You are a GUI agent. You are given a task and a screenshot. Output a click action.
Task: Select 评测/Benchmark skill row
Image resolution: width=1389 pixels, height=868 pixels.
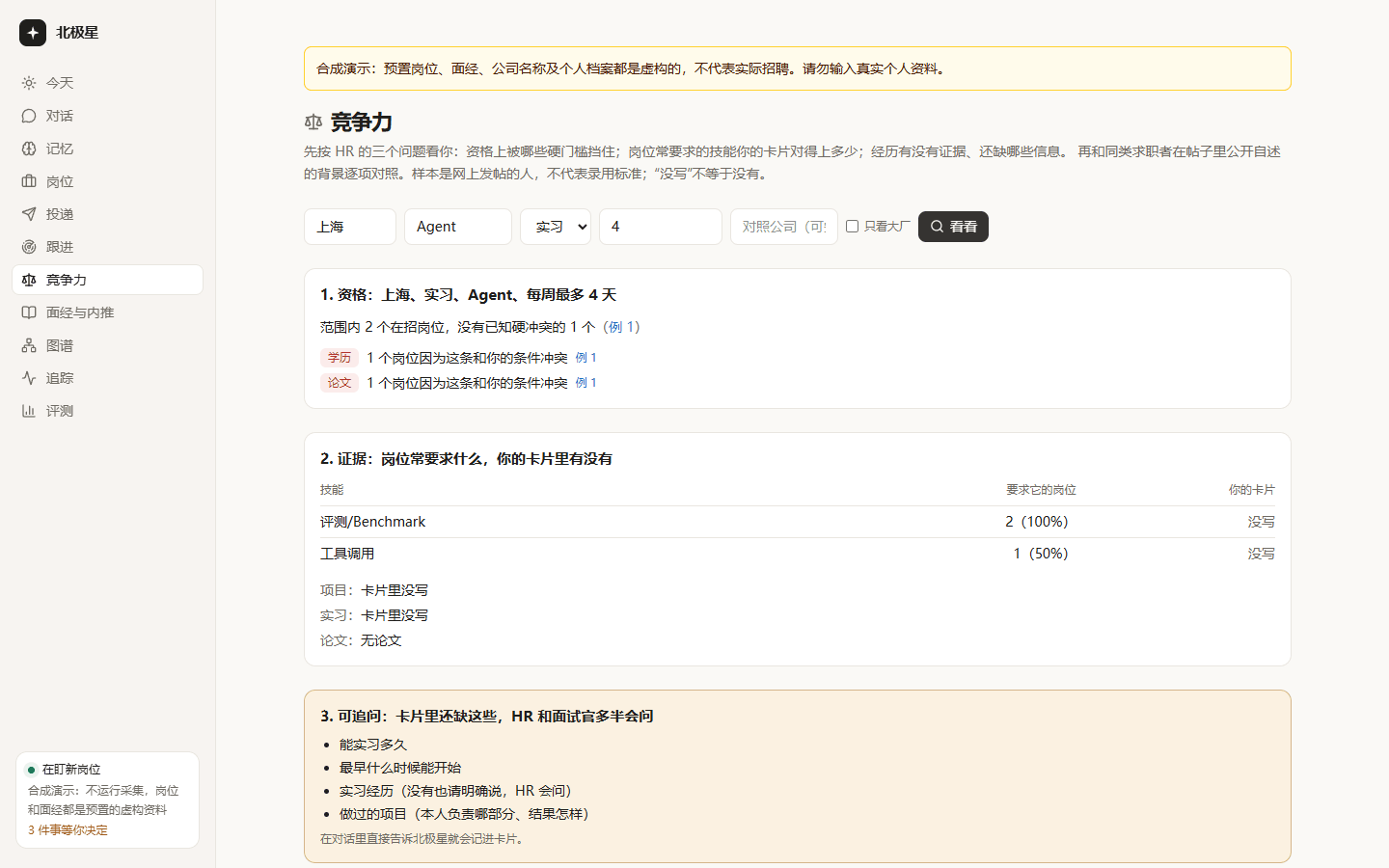click(x=798, y=522)
